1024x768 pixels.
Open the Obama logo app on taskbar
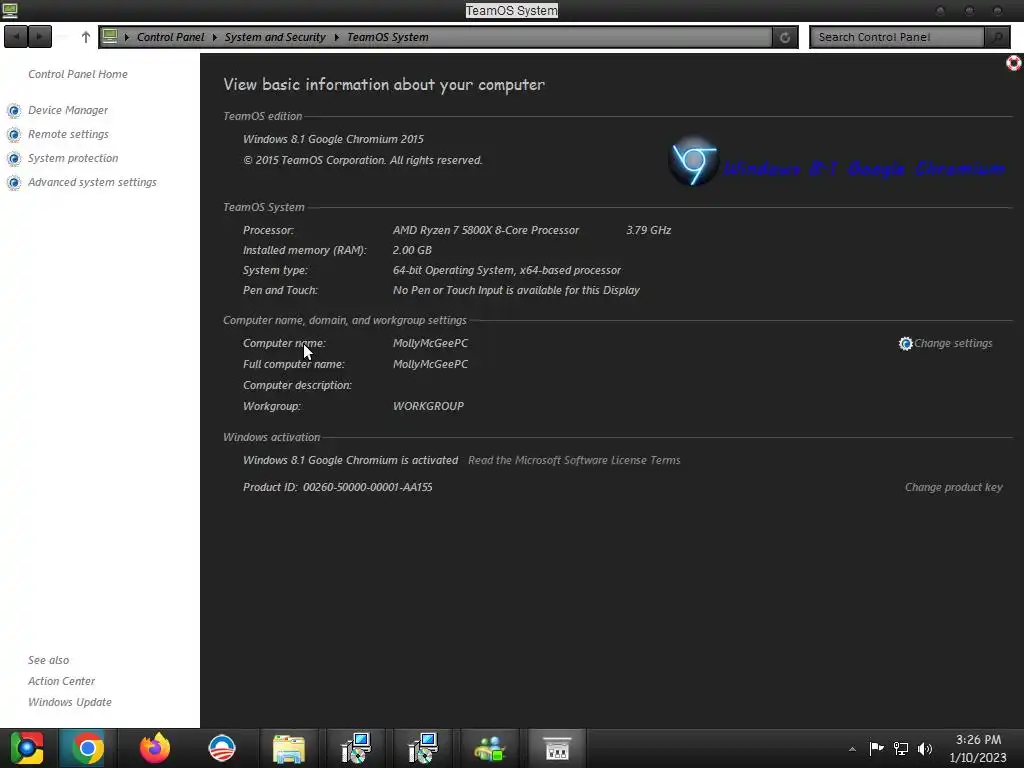coord(222,748)
